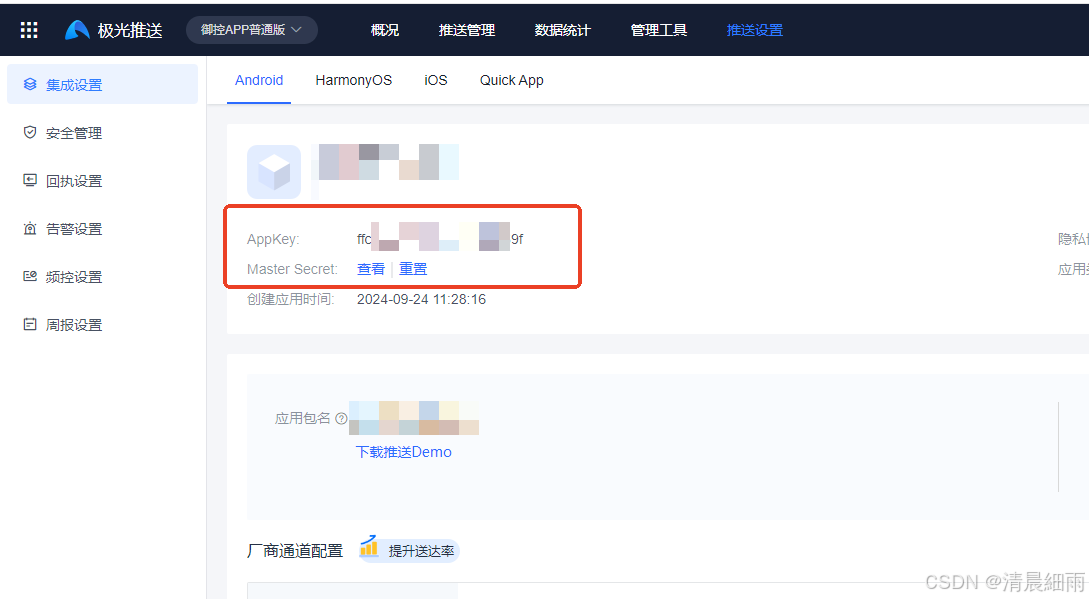Switch to the Android tab

pyautogui.click(x=259, y=81)
